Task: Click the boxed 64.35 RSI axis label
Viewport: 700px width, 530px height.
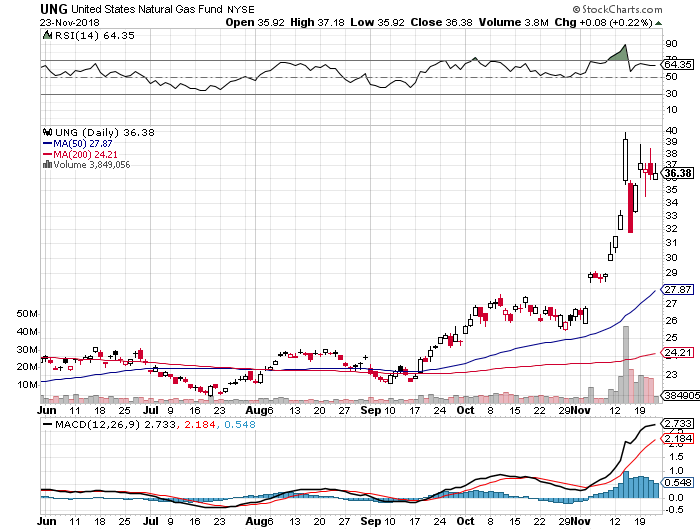Action: click(678, 64)
